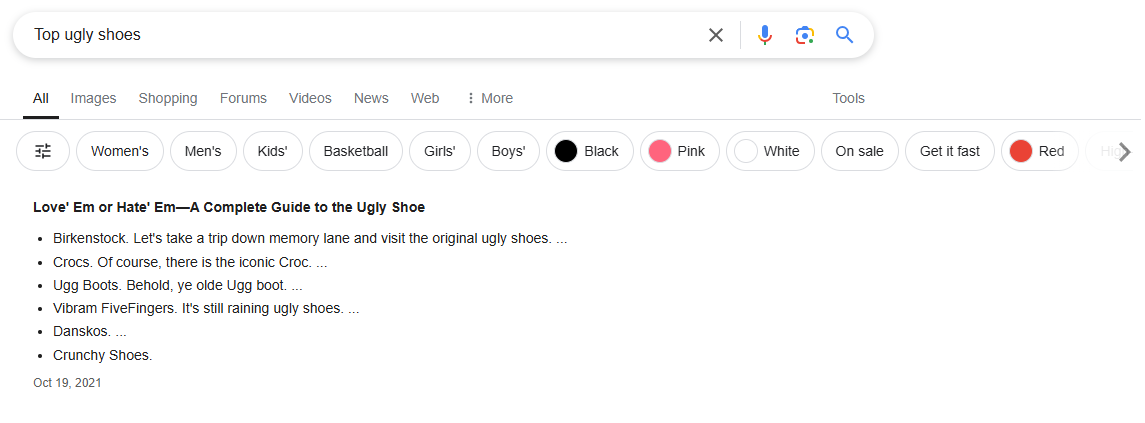Click the Crunchy Shoes list entry
This screenshot has width=1145, height=423.
[102, 356]
